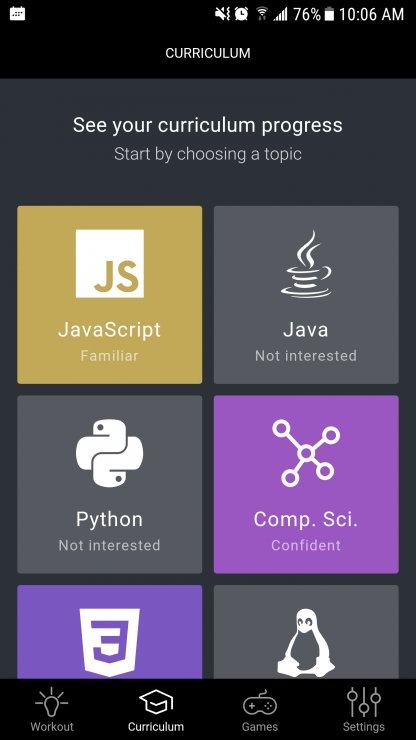The width and height of the screenshot is (416, 740).
Task: Tap the alarm clock status bar icon
Action: click(241, 14)
